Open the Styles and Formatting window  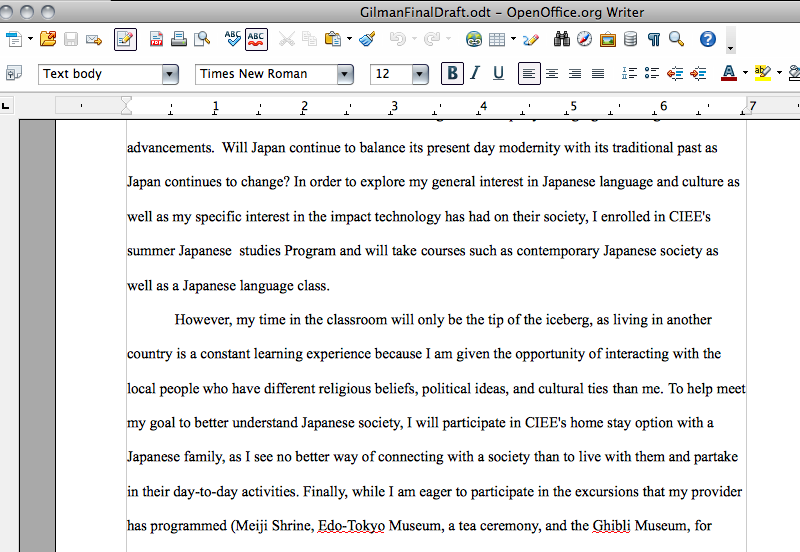tap(14, 74)
